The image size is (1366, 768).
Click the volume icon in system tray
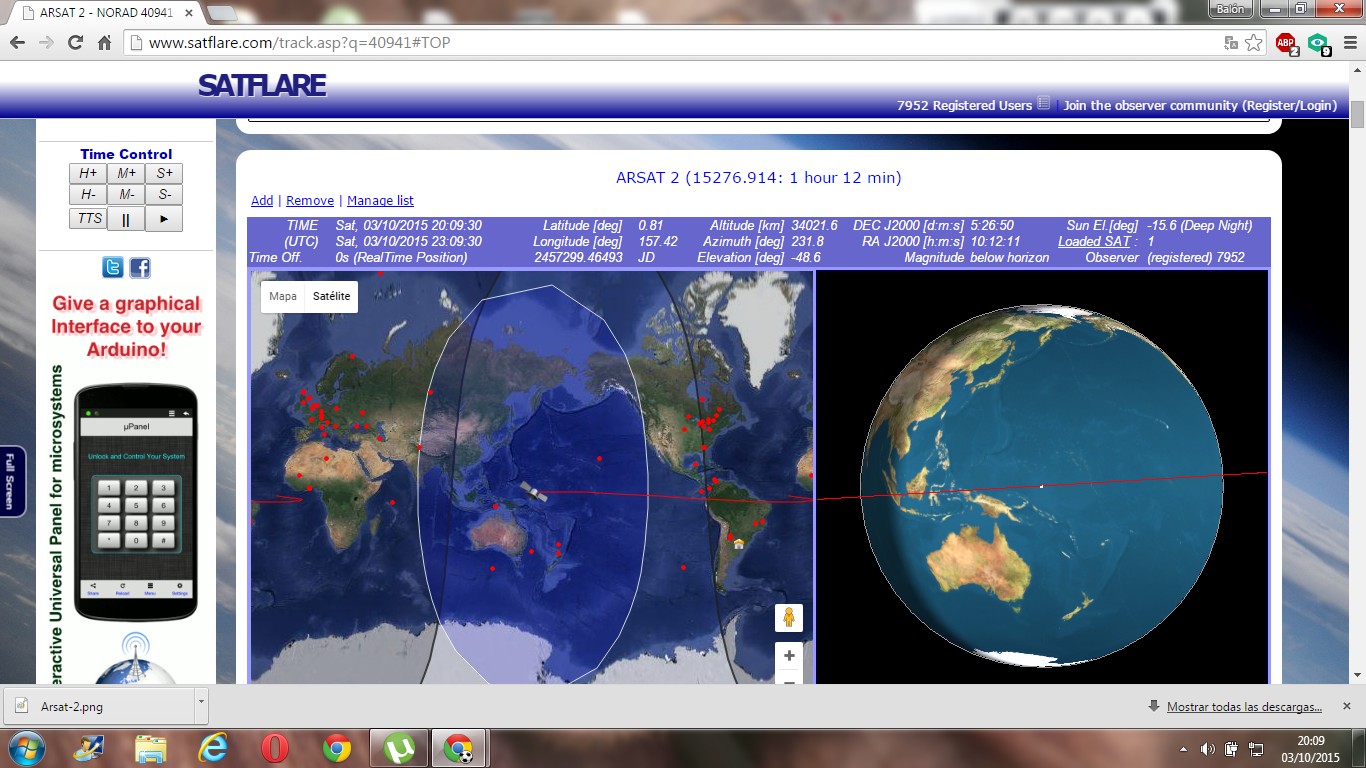[1207, 749]
